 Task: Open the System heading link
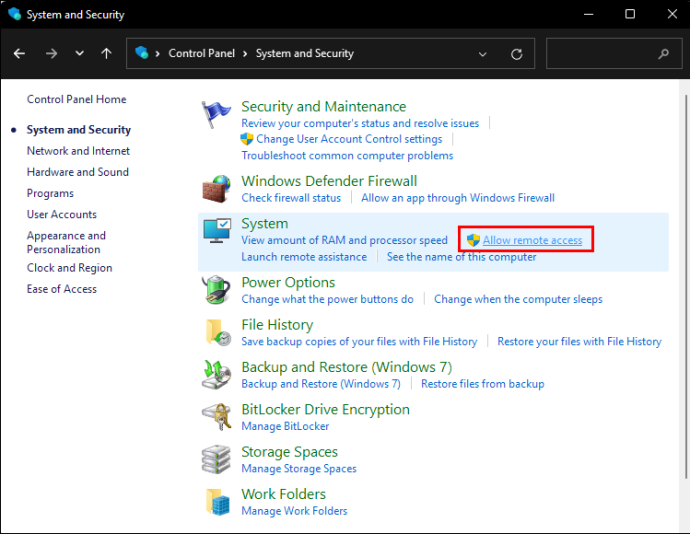[264, 224]
